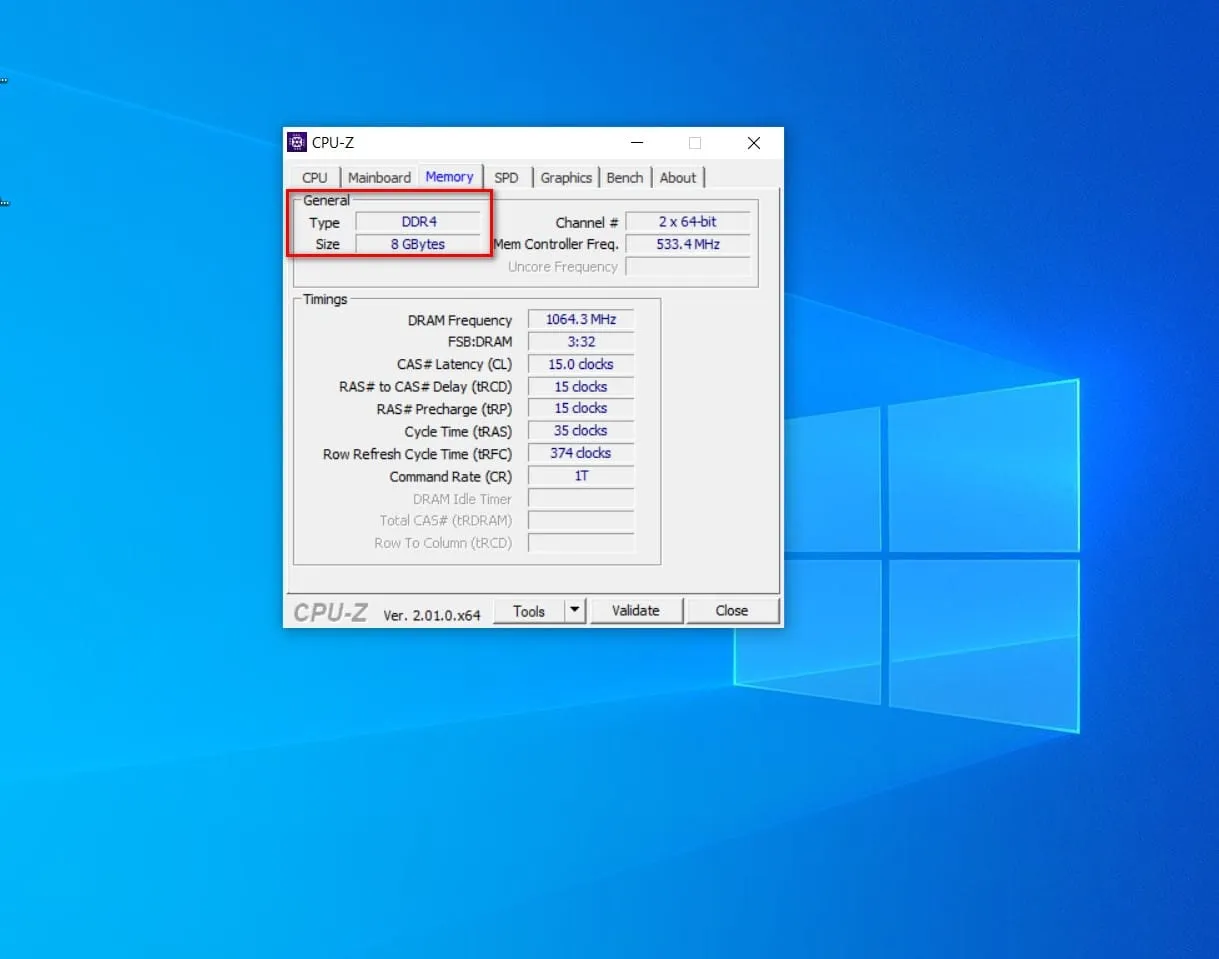Click the DRAM Frequency value field
1219x959 pixels.
581,320
